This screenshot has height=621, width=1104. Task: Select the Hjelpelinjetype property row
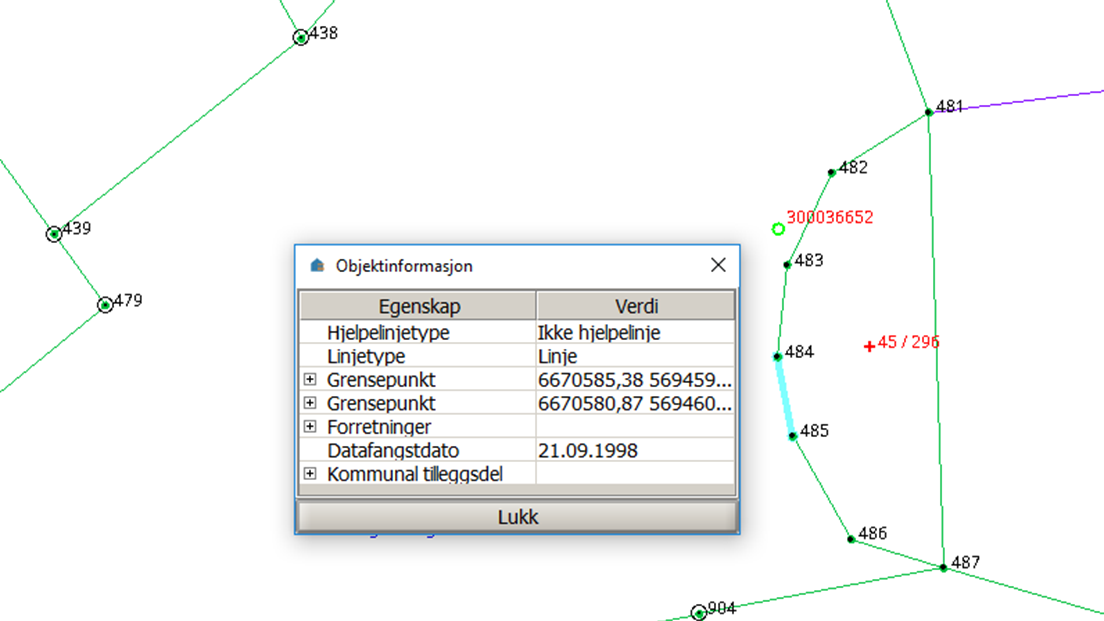388,333
